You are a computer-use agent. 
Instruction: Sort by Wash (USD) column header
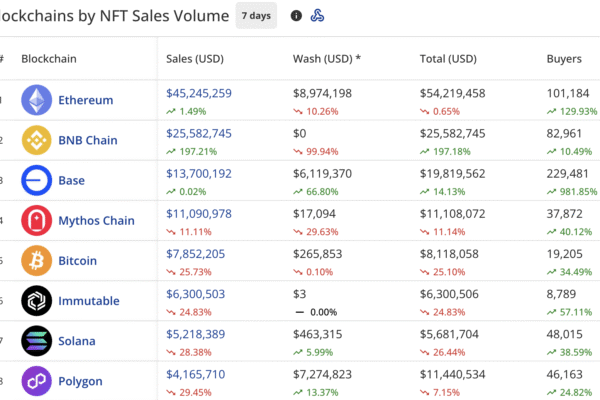coord(326,59)
